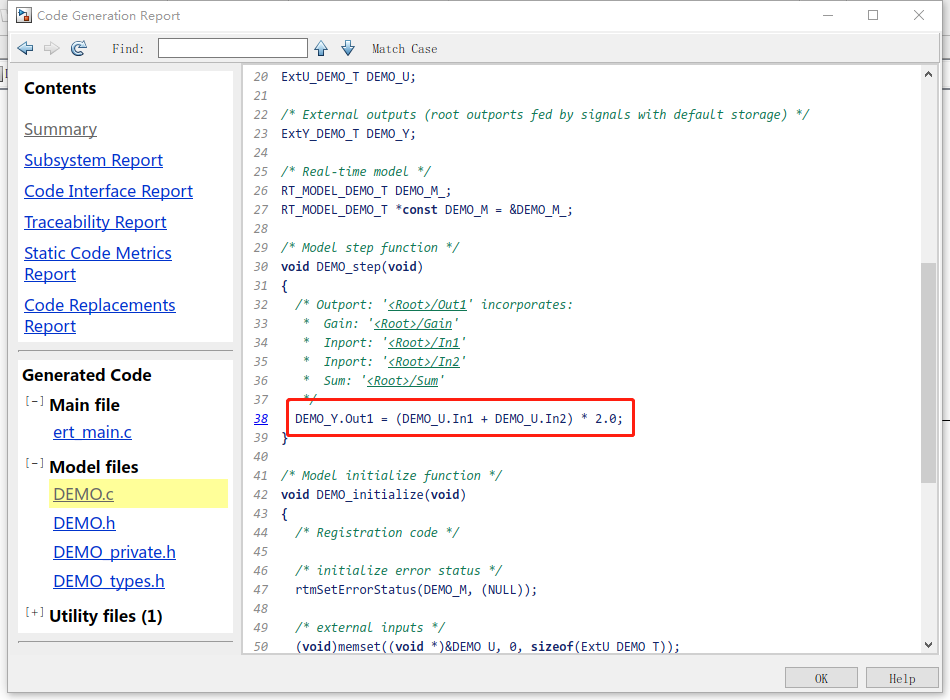Navigate back using the back arrow icon
The width and height of the screenshot is (950, 700).
(25, 48)
